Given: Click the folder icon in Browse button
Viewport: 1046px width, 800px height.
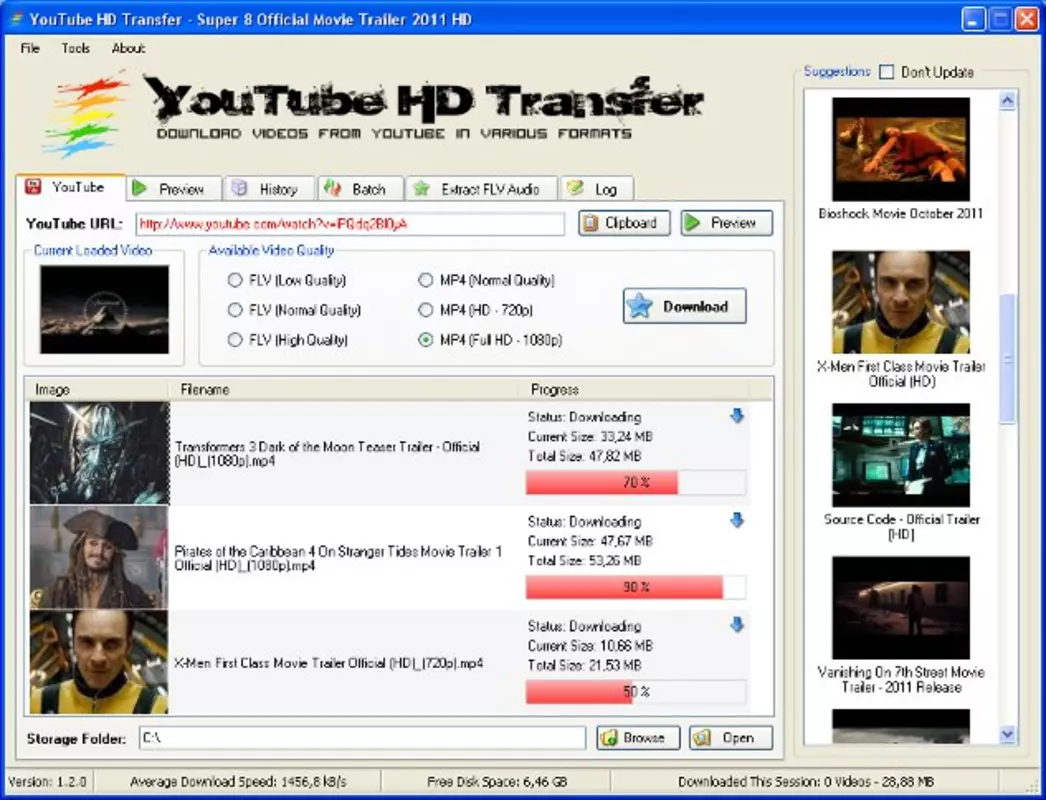Looking at the screenshot, I should click(x=608, y=738).
